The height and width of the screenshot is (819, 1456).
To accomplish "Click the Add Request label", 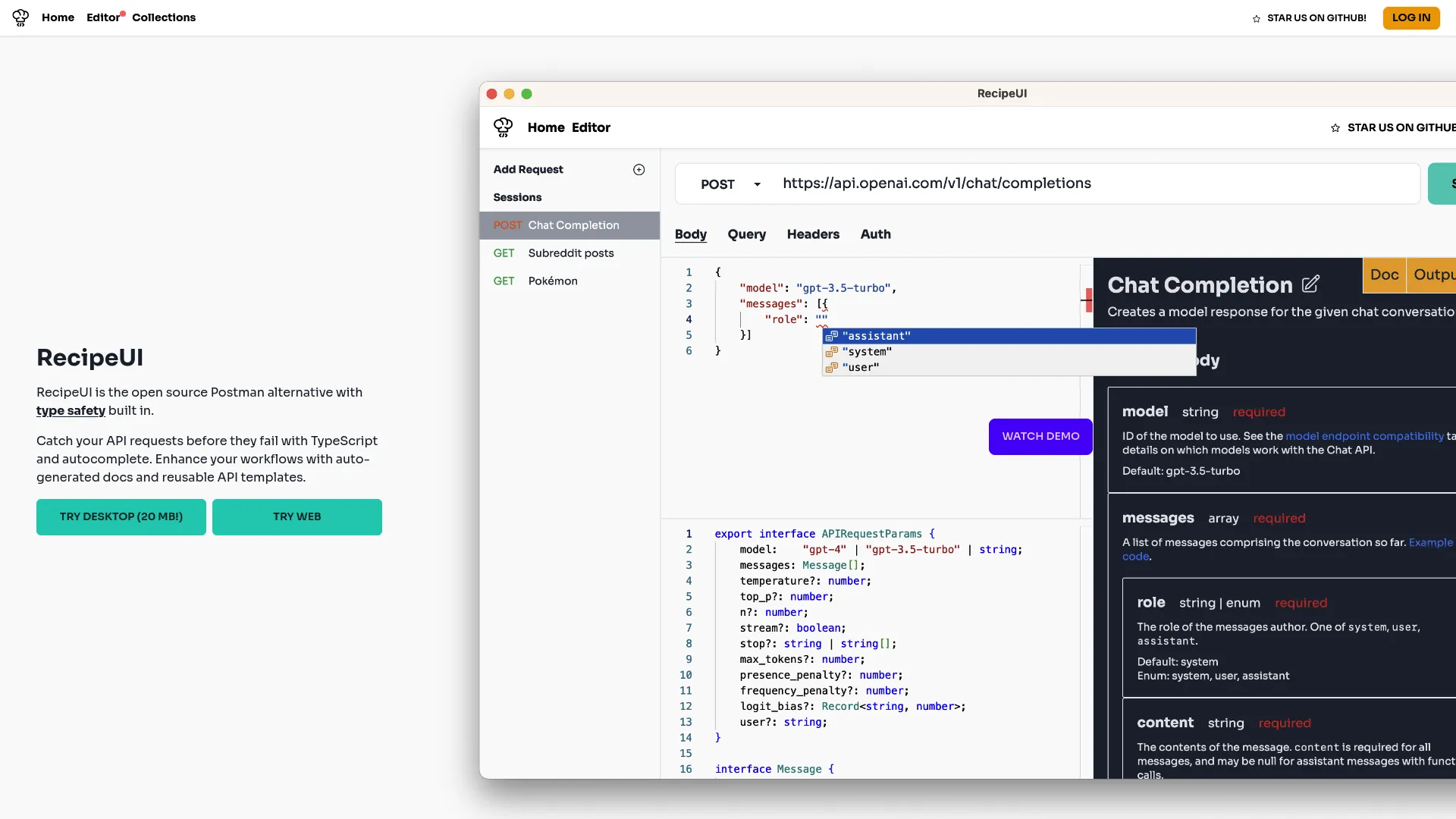I will click(528, 170).
